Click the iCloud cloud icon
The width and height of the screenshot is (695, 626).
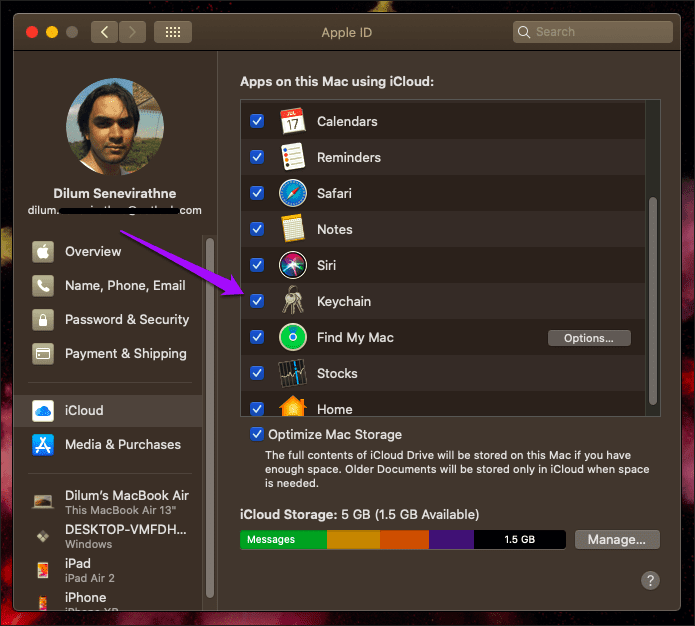tap(43, 411)
